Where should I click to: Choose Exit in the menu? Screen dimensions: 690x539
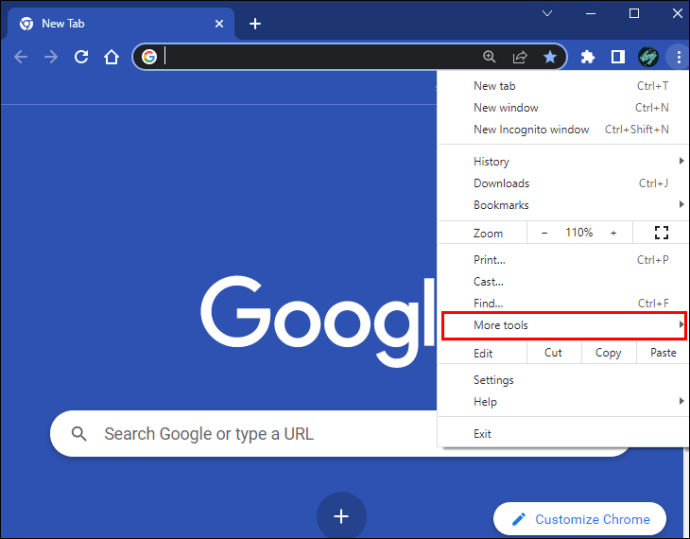(563, 434)
